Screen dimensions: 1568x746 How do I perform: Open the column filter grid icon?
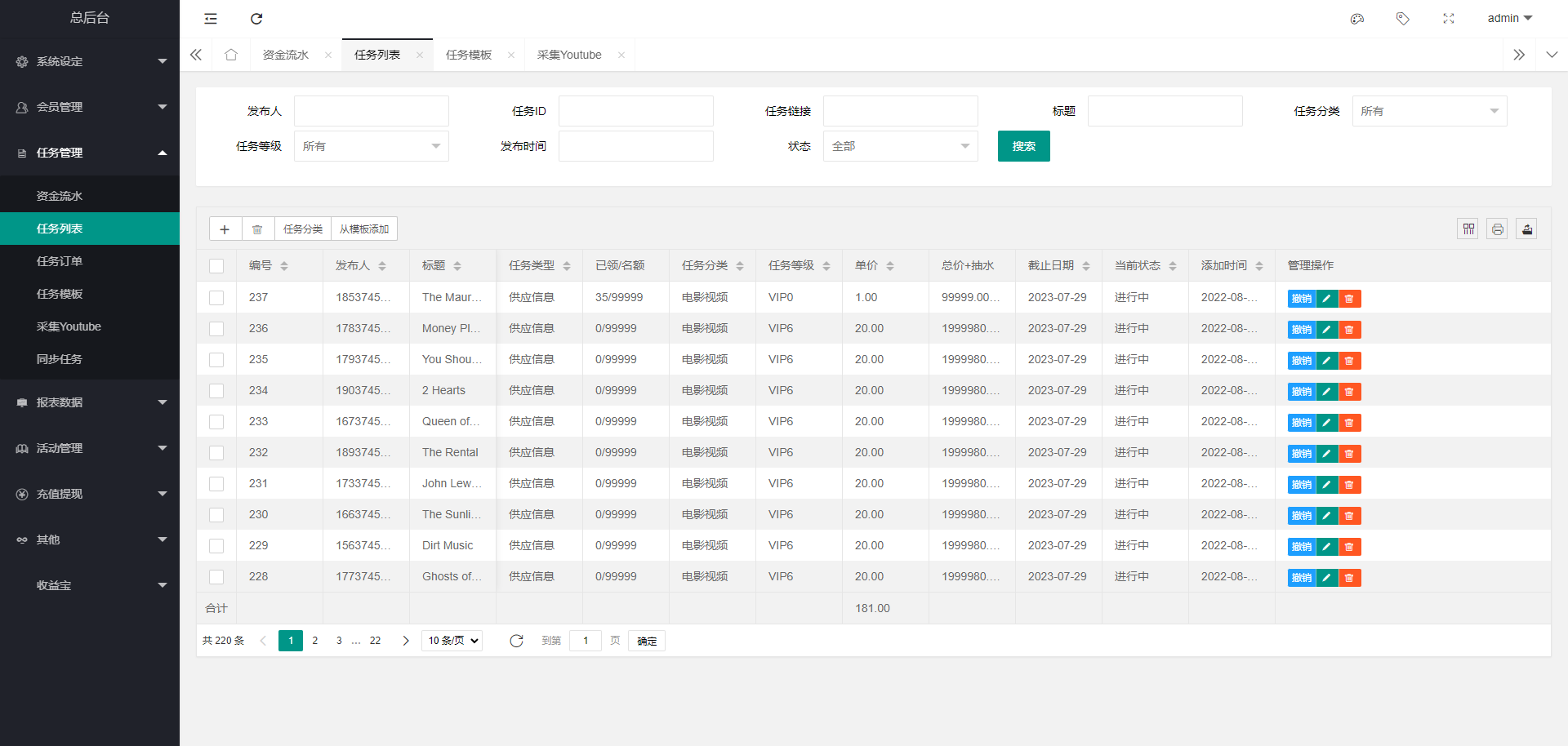1468,229
